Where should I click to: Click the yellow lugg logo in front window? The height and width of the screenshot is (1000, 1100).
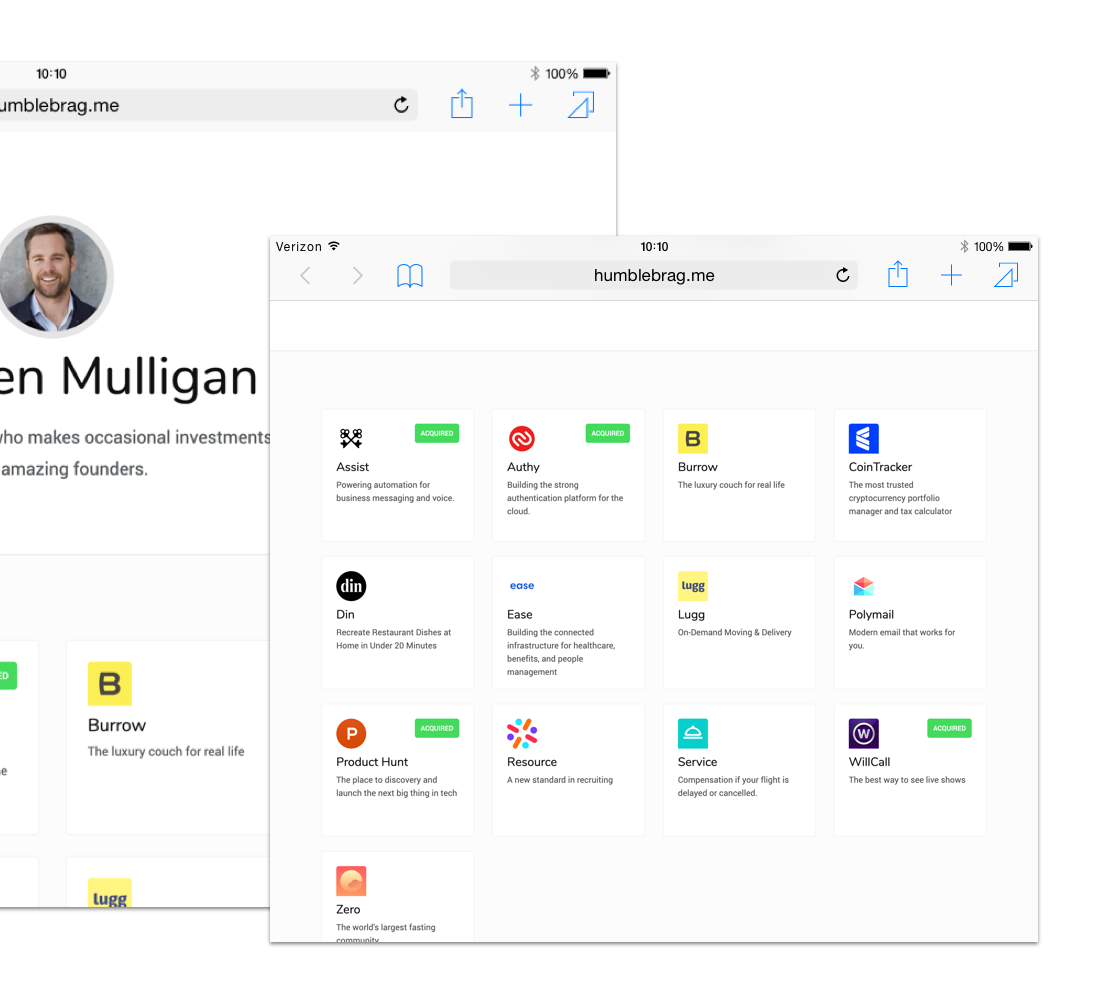click(x=692, y=586)
